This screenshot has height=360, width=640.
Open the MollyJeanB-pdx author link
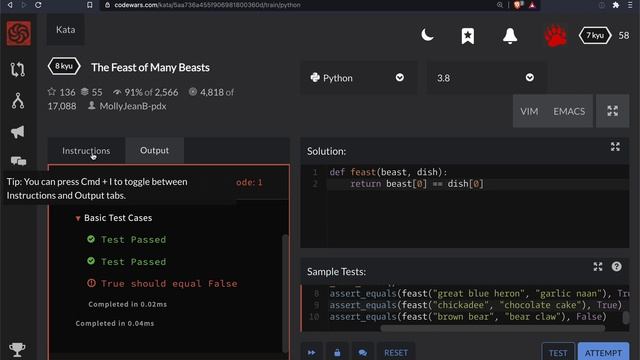click(133, 106)
